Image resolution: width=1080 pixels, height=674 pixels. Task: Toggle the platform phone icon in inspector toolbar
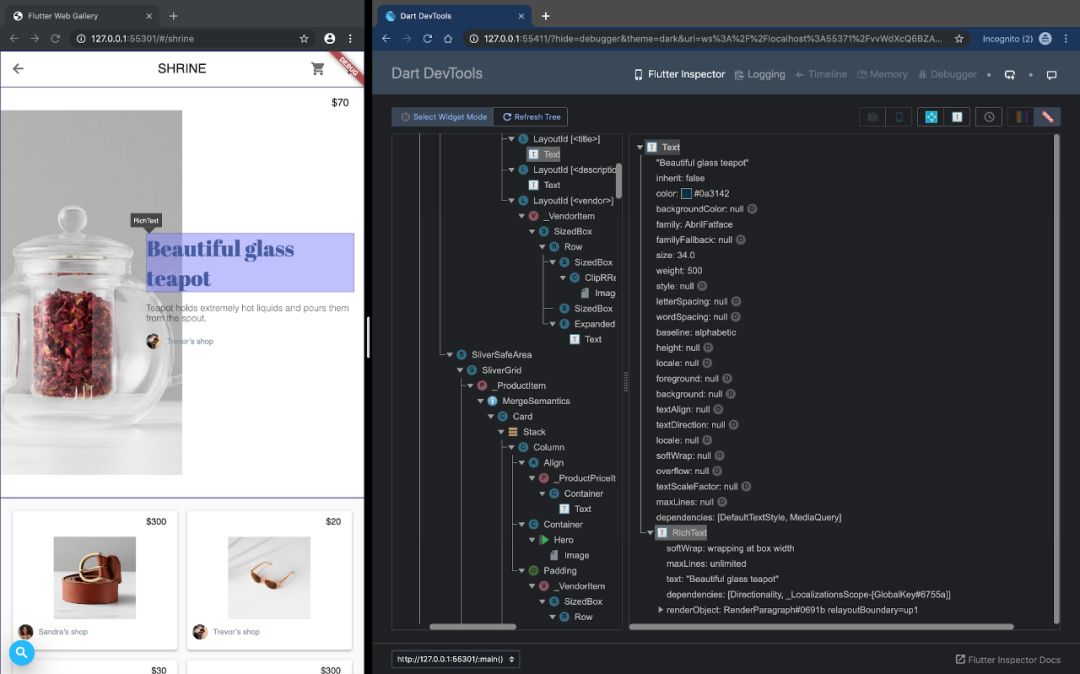tap(899, 117)
